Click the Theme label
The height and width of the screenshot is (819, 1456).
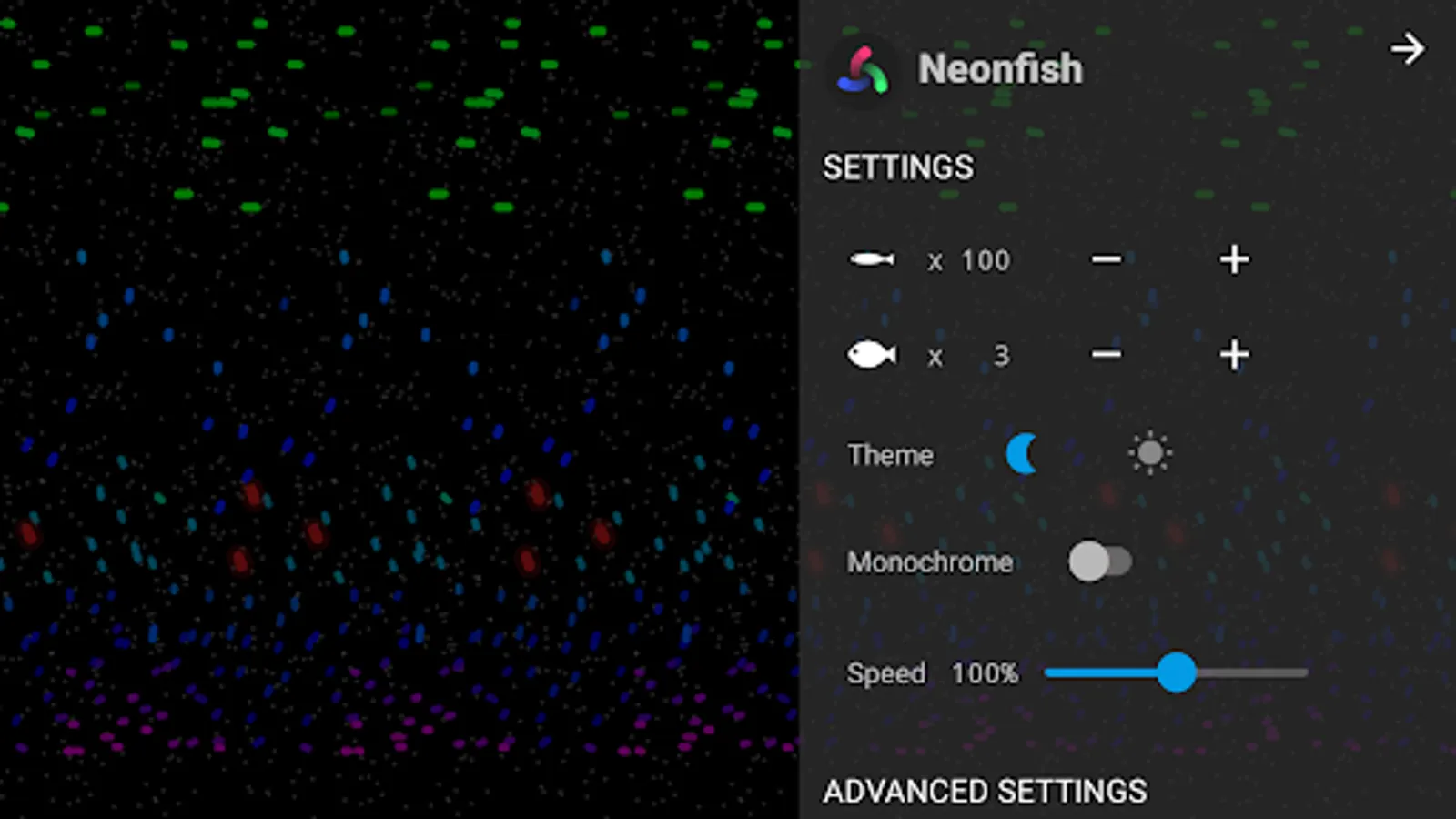point(890,455)
